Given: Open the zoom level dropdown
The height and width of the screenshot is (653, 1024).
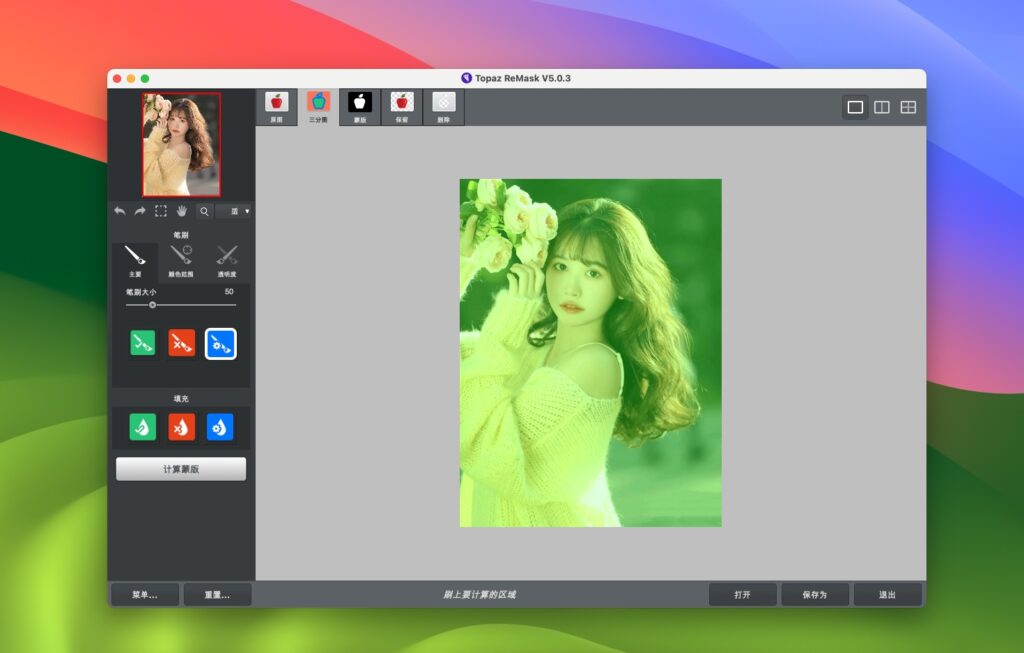Looking at the screenshot, I should (x=234, y=211).
